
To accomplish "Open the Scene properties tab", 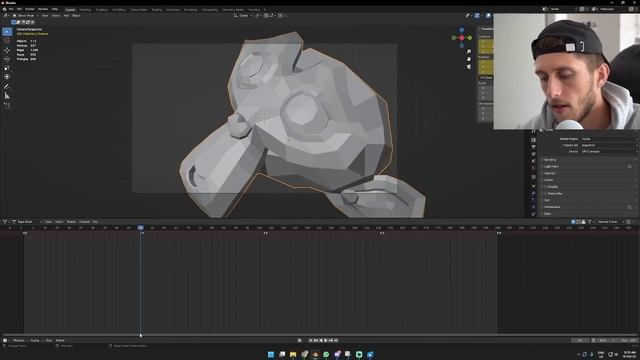I will 533,161.
